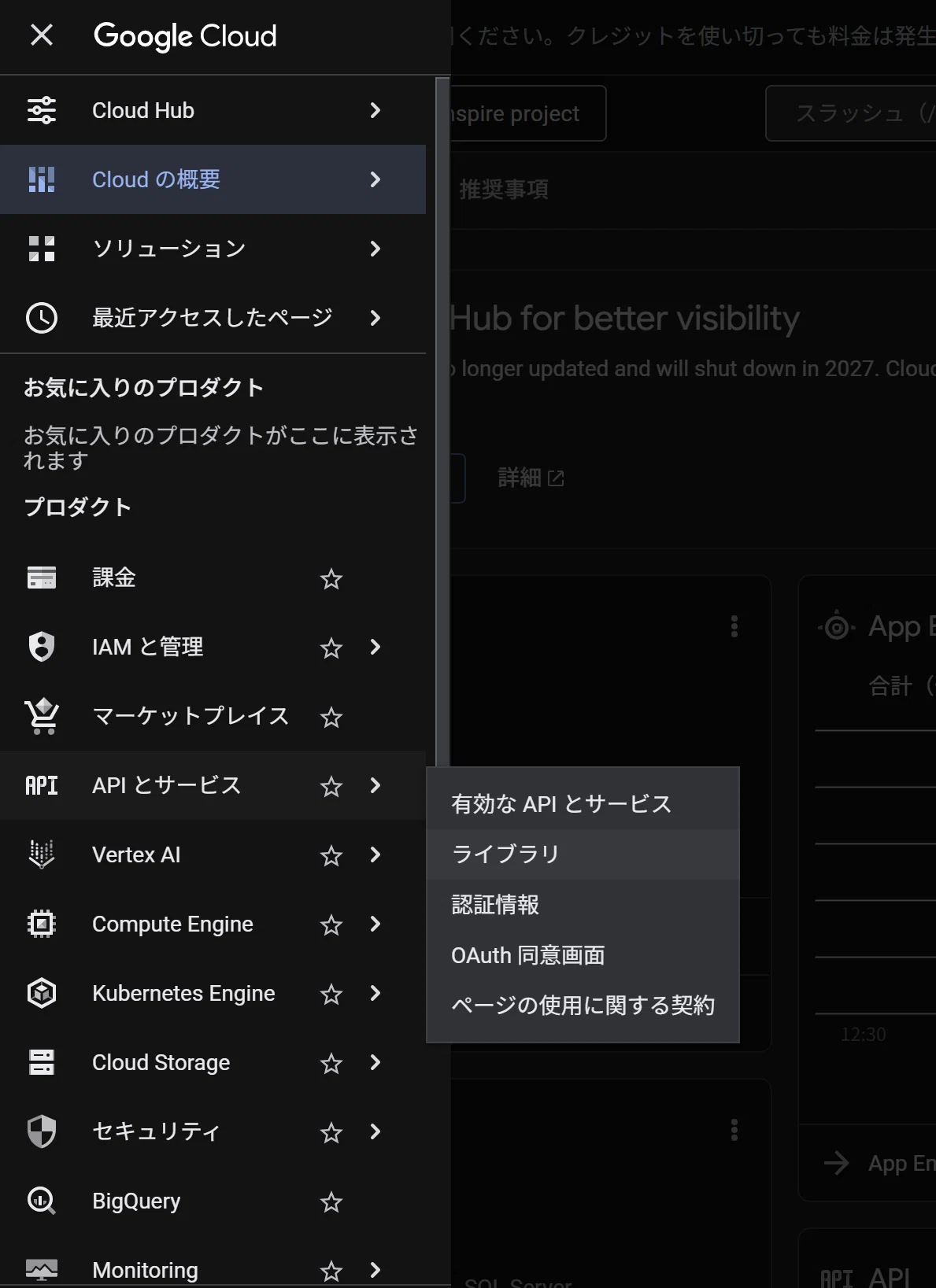The height and width of the screenshot is (1288, 936).
Task: Click the Google Cloud logo
Action: [x=185, y=36]
